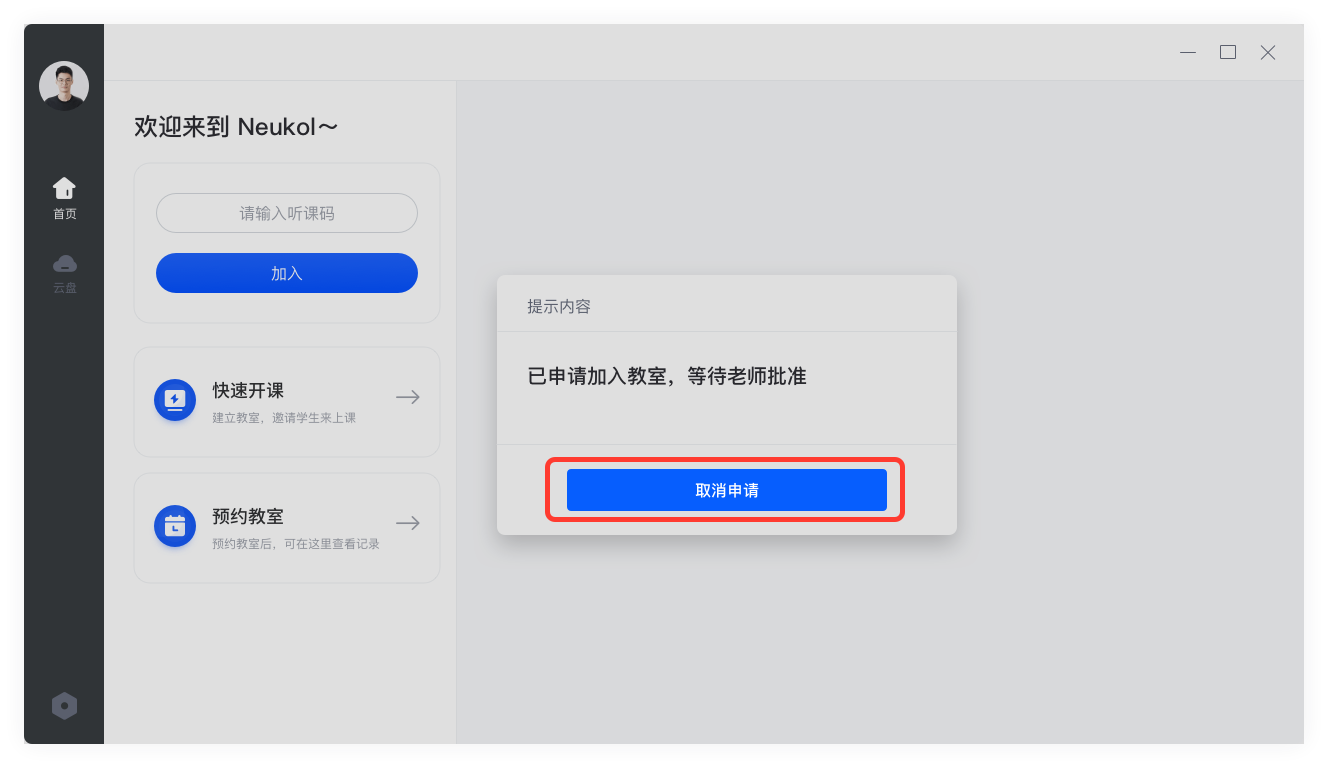Image resolution: width=1328 pixels, height=768 pixels.
Task: Select the home icon in sidebar
Action: point(64,188)
